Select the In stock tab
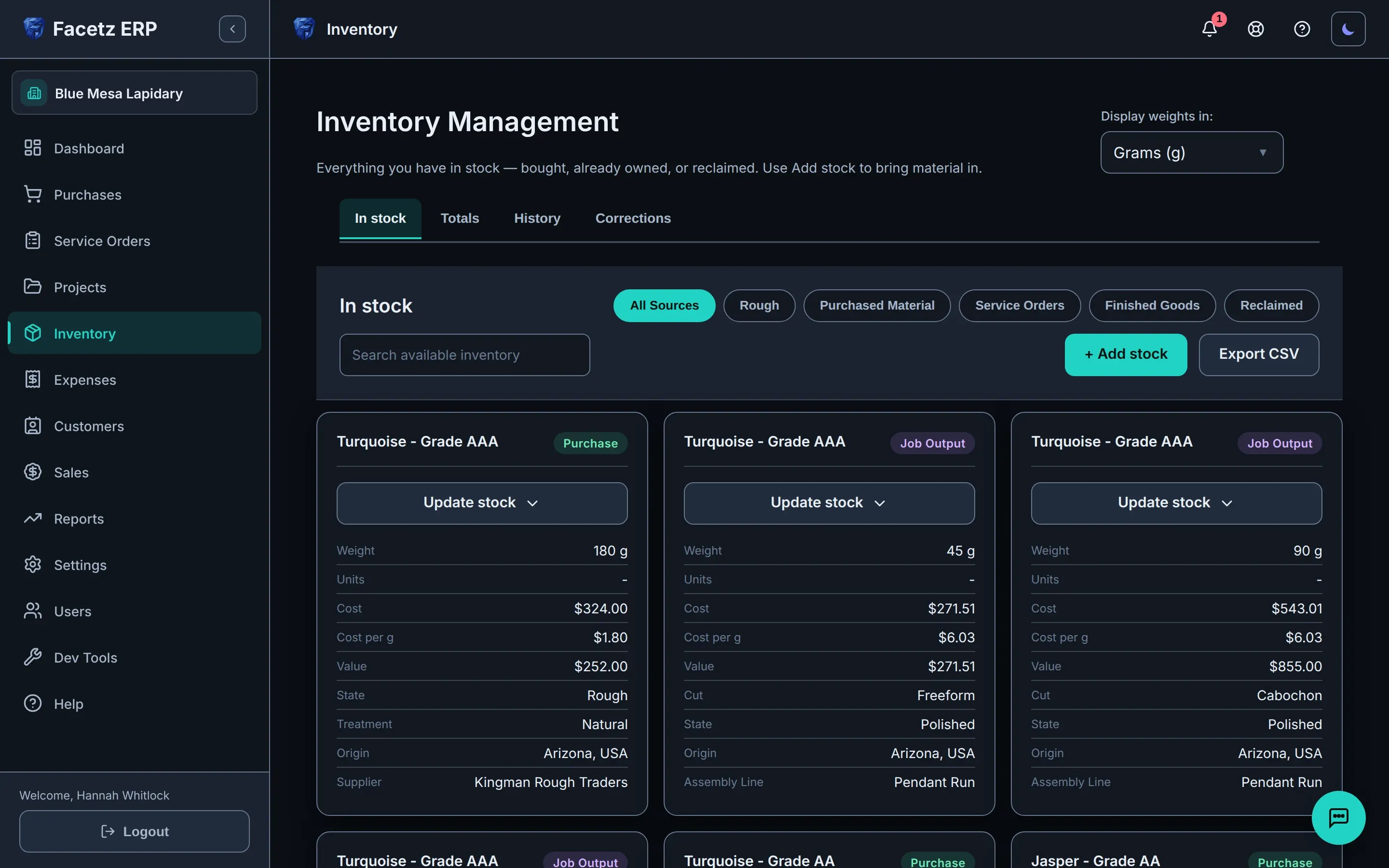Image resolution: width=1389 pixels, height=868 pixels. coord(380,218)
